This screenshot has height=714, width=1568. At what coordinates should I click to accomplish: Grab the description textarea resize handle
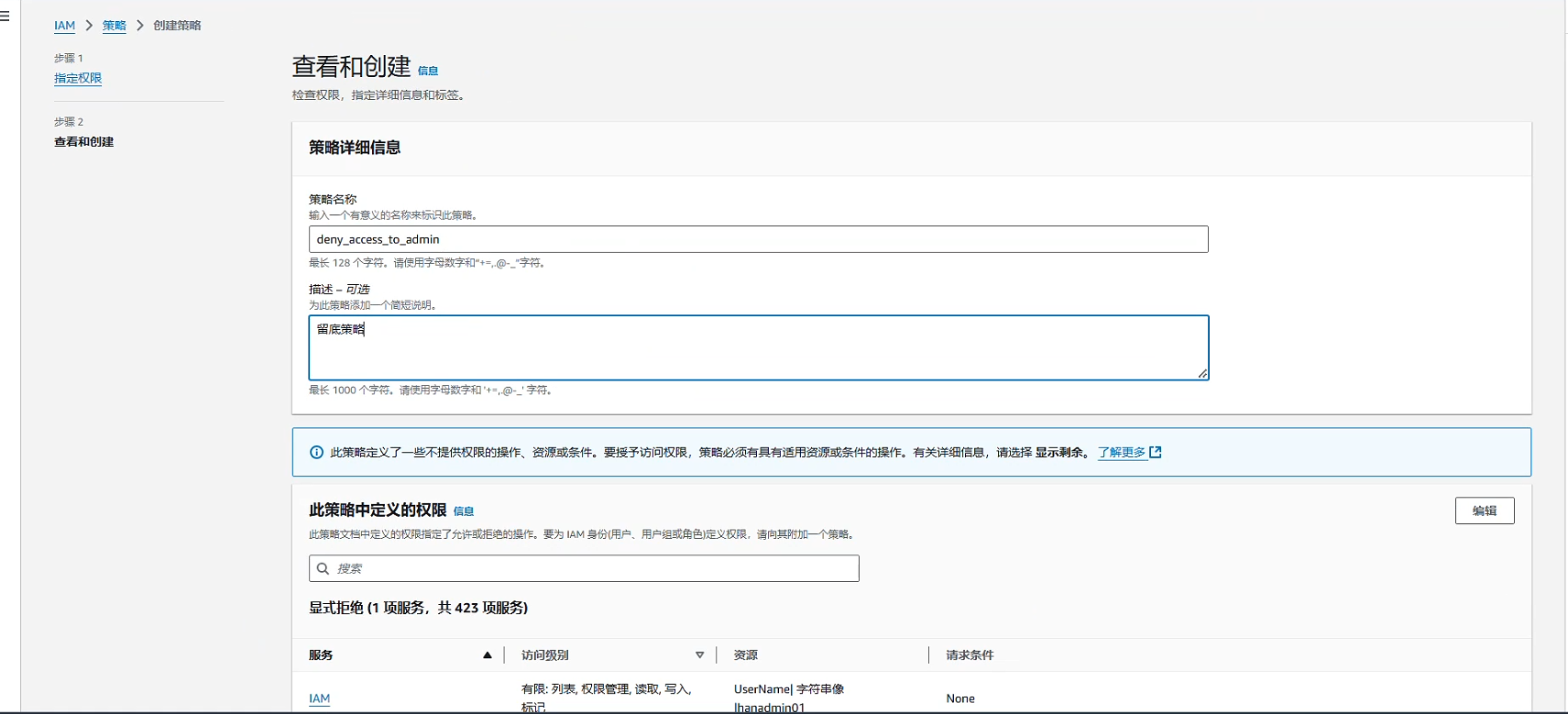pos(1202,373)
